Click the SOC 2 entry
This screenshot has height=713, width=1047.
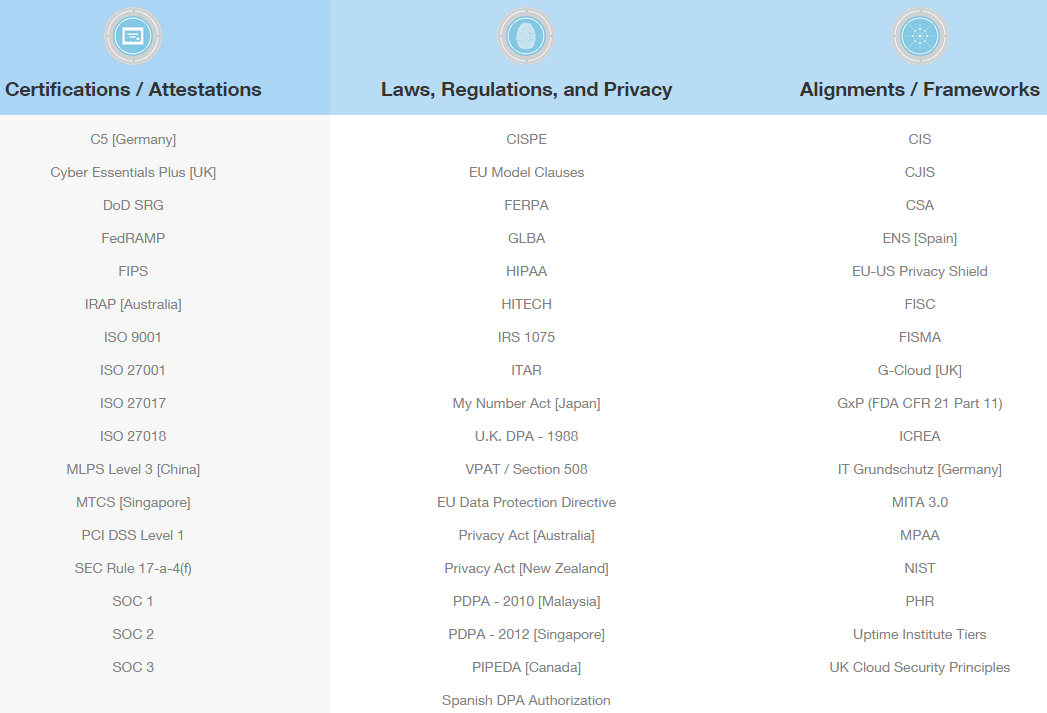pos(133,634)
